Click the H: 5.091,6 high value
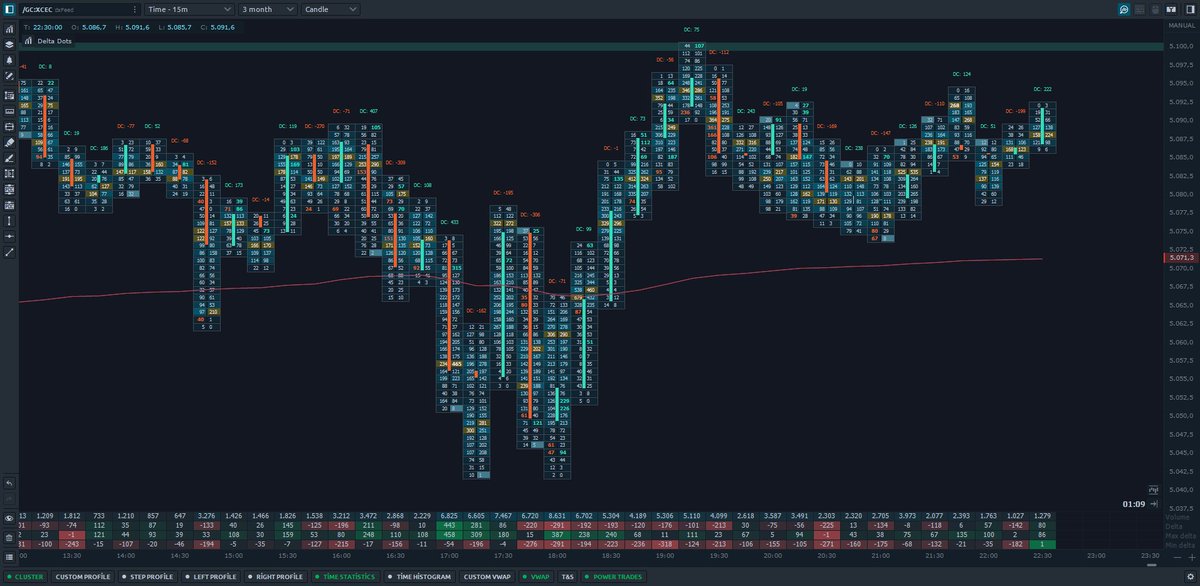 133,27
